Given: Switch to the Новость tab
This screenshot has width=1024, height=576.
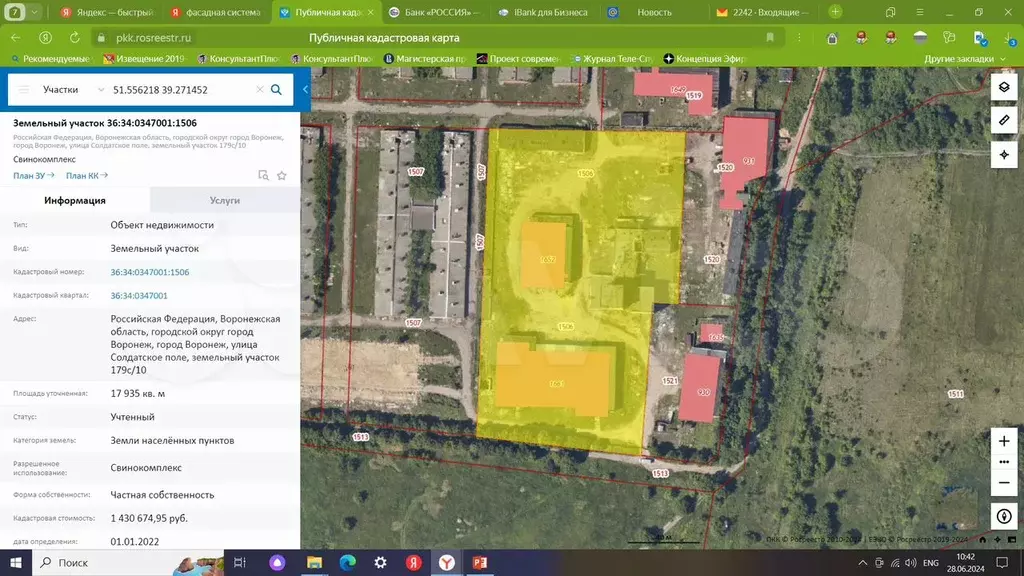Looking at the screenshot, I should point(653,12).
